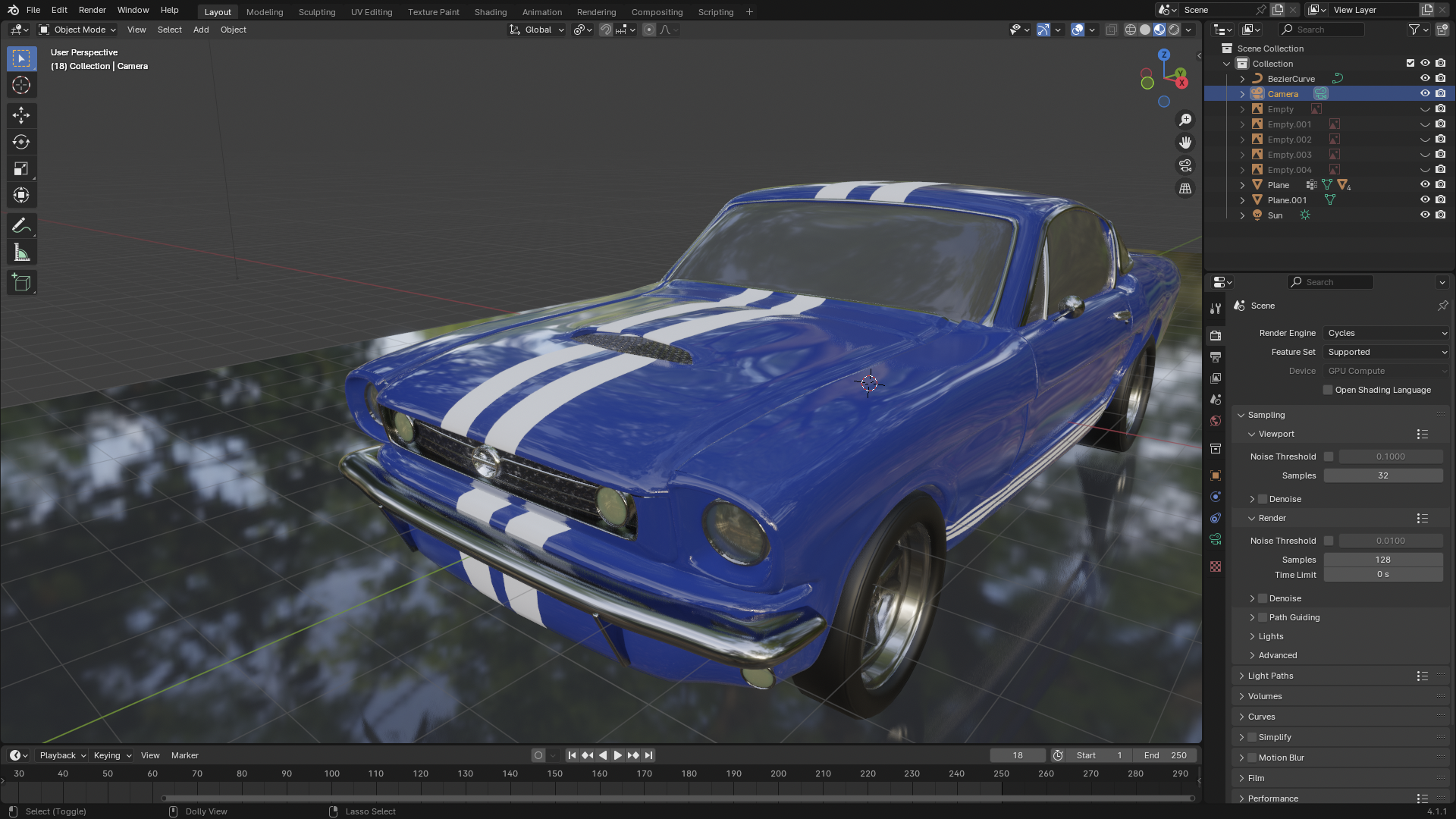Enable Open Shading Language checkbox
This screenshot has width=1456, height=819.
1328,390
